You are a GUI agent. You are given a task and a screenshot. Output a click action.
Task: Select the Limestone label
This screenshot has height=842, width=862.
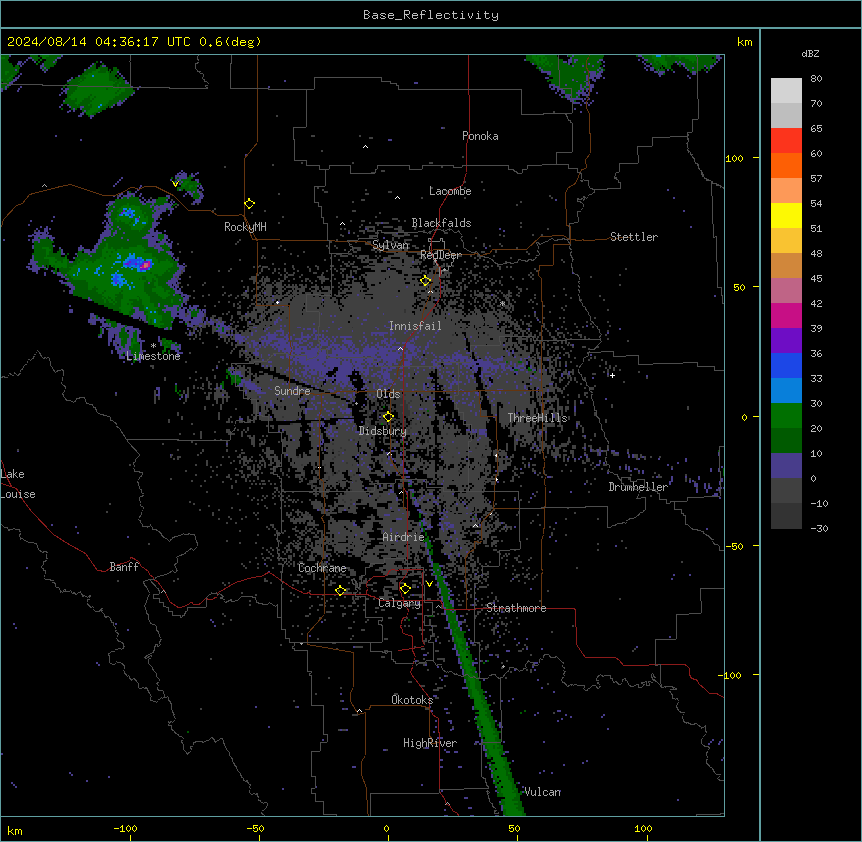(153, 356)
